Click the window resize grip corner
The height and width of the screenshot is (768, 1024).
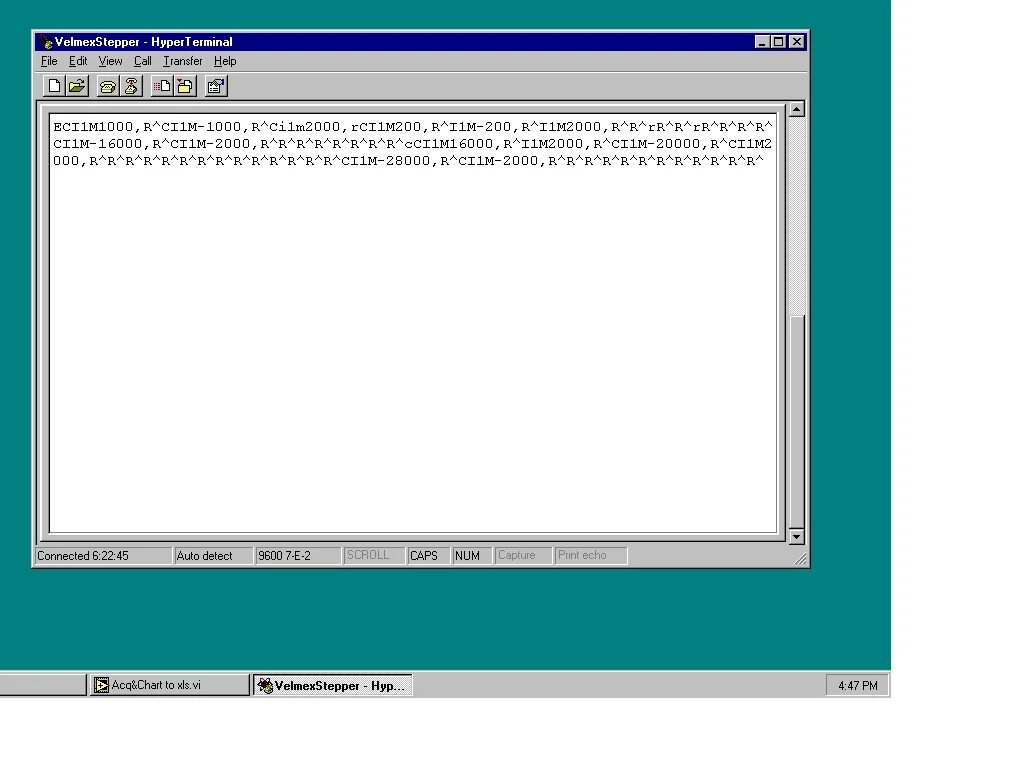coord(800,558)
